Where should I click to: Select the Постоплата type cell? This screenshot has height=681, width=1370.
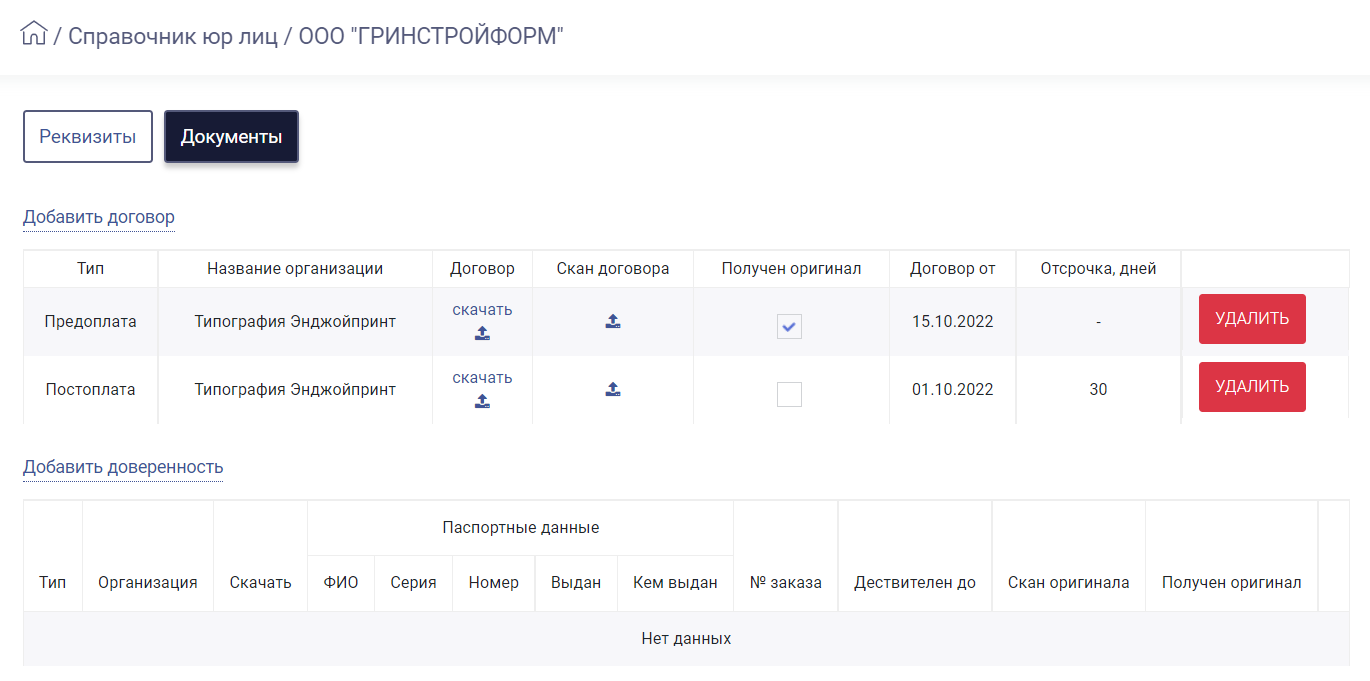[x=91, y=390]
